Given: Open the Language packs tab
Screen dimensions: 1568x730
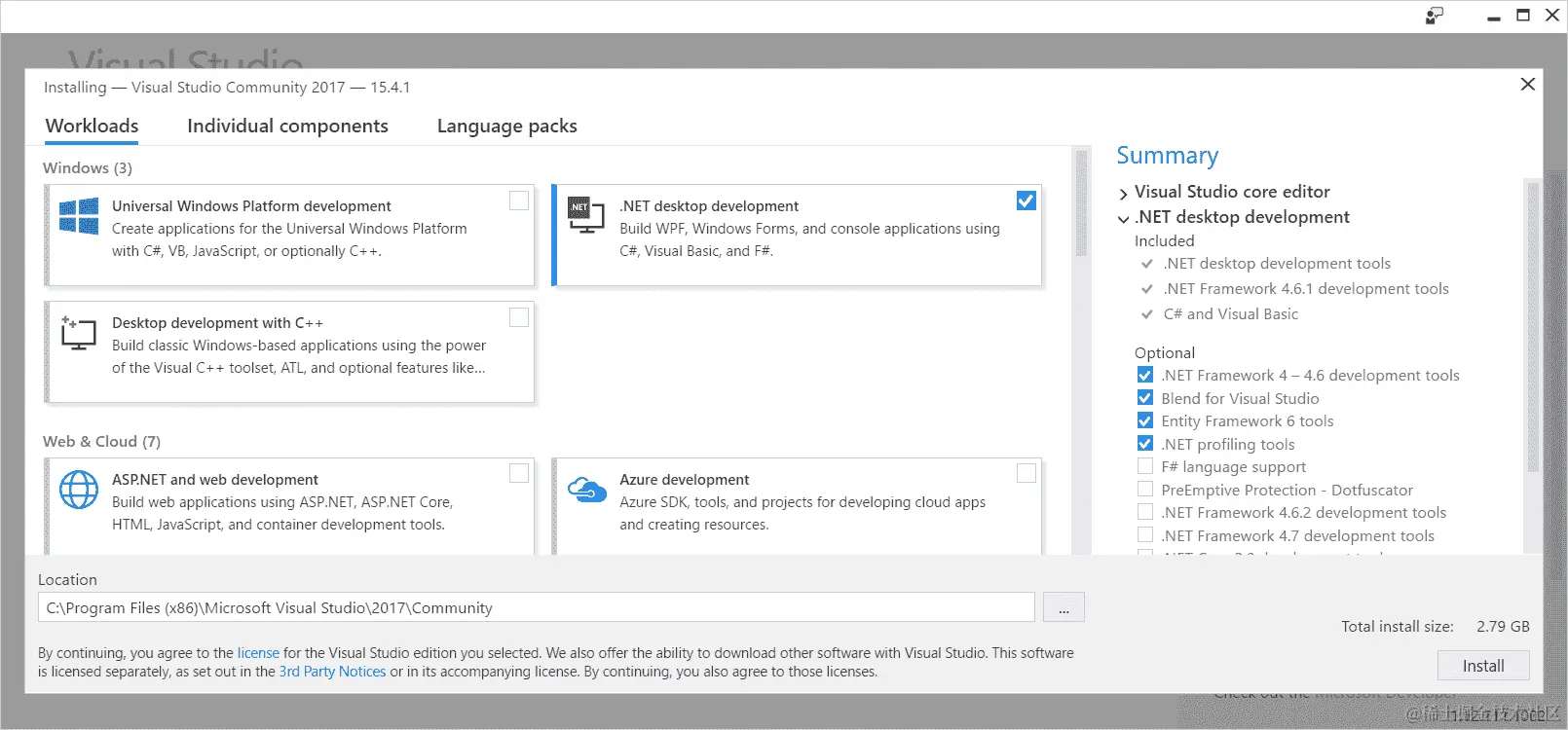Looking at the screenshot, I should (x=506, y=126).
